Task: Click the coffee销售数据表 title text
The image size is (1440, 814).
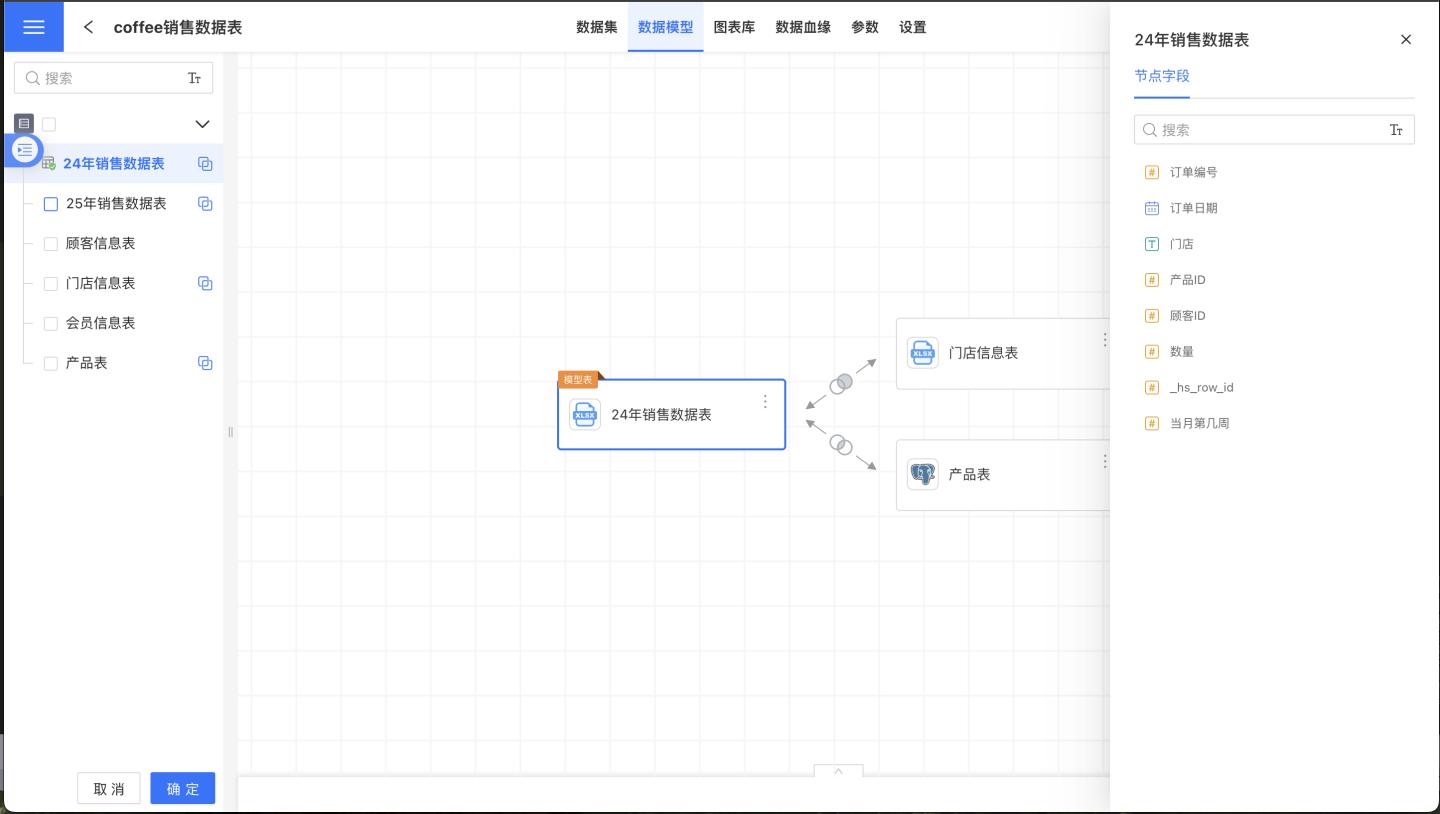Action: coord(178,27)
